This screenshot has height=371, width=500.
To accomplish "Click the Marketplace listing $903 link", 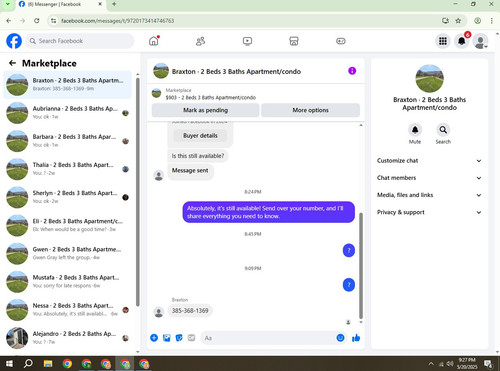I will coord(211,98).
